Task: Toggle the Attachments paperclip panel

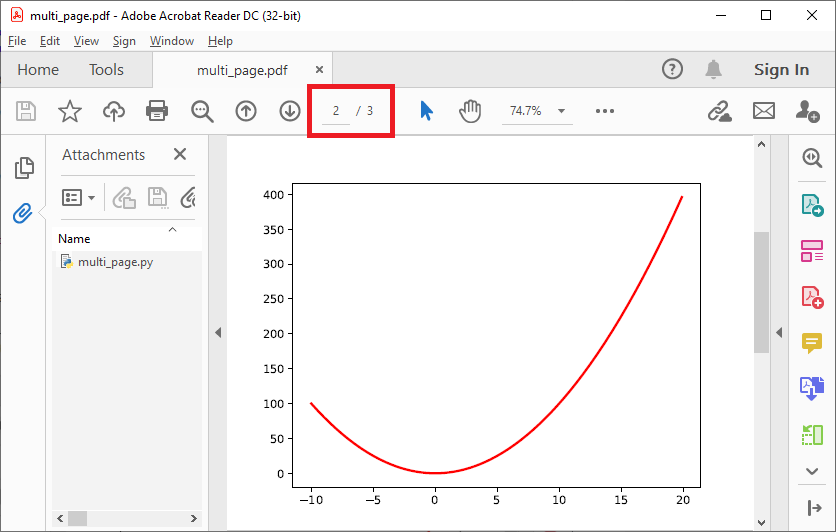Action: tap(23, 213)
